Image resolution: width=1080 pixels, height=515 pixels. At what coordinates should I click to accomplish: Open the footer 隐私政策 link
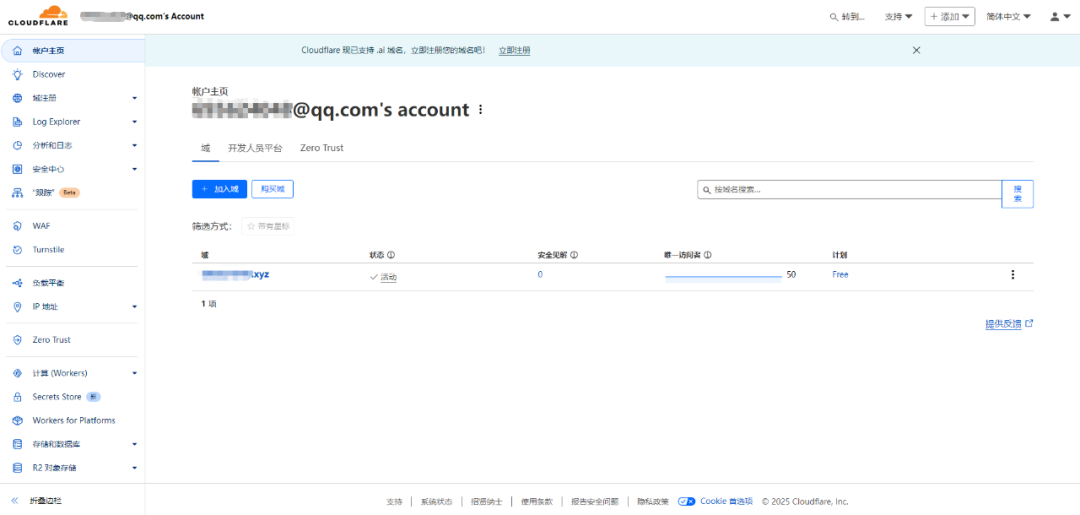point(652,502)
